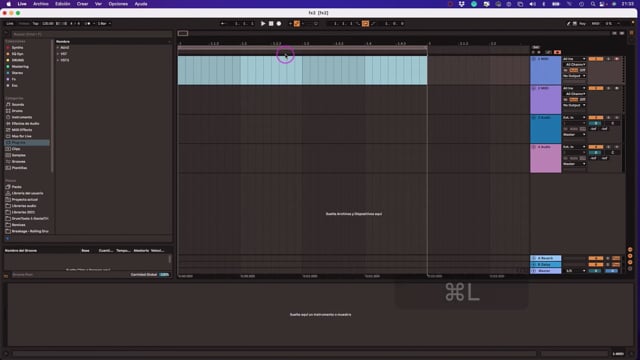The image size is (640, 360).
Task: Toggle the orange Loop switch
Action: [x=365, y=24]
